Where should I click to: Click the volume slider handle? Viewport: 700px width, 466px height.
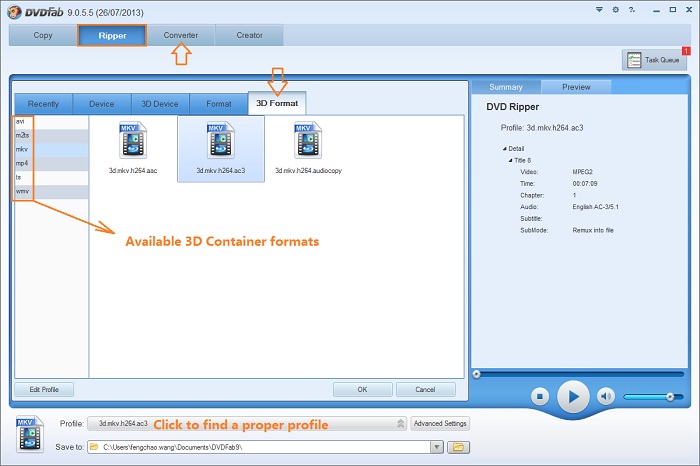coord(670,396)
